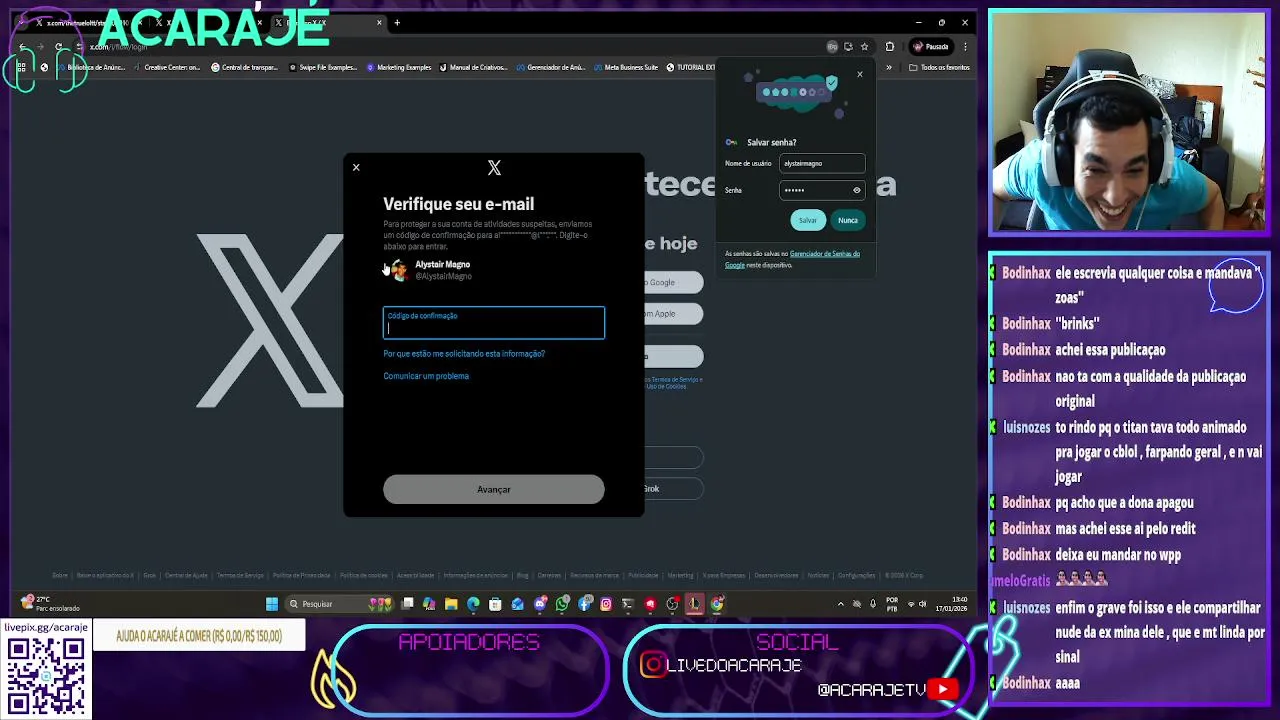The width and height of the screenshot is (1280, 720).
Task: Bookmark this page with the star icon
Action: (x=864, y=46)
